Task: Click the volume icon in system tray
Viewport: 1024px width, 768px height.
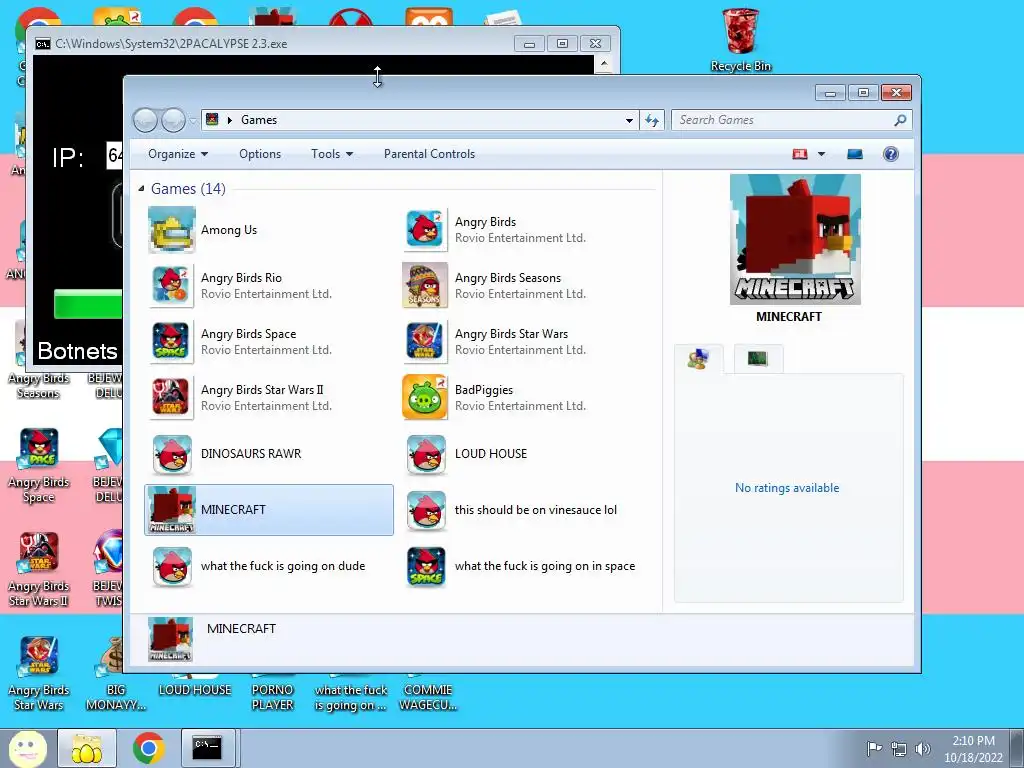Action: click(923, 748)
